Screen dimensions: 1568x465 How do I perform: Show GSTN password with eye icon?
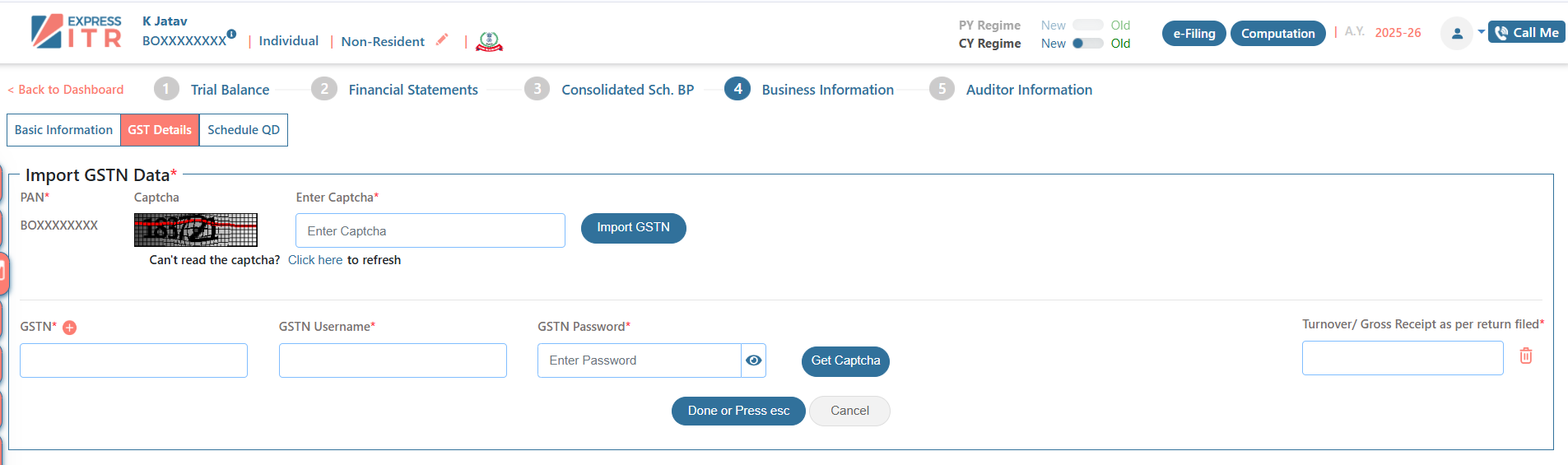753,360
